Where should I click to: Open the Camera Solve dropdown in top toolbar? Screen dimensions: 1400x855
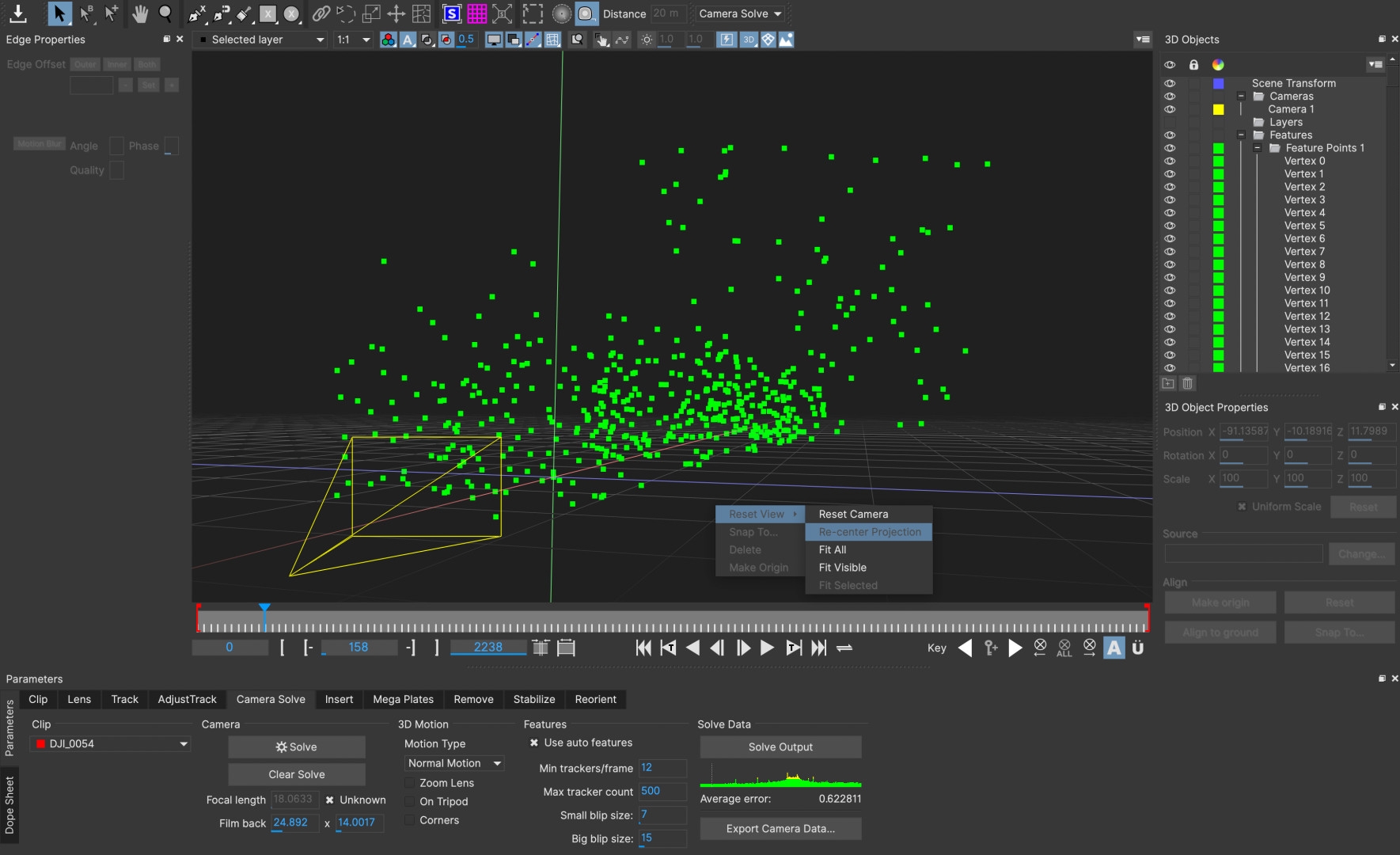point(740,13)
